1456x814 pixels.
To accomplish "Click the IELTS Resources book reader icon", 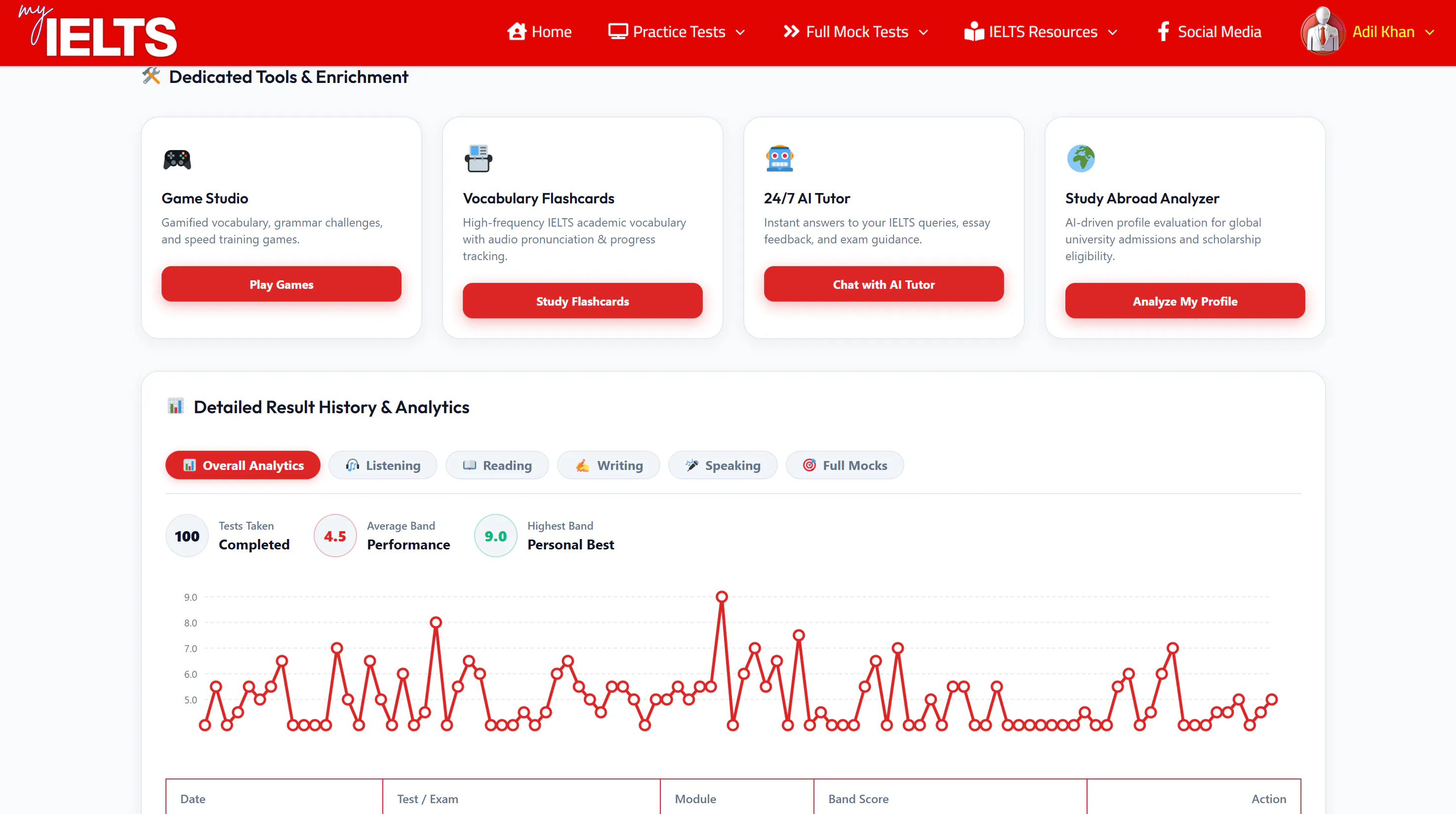I will [974, 32].
